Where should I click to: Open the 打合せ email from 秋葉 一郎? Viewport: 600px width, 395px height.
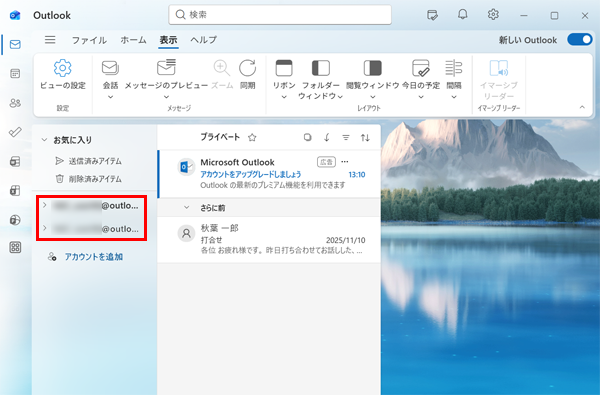coord(269,240)
